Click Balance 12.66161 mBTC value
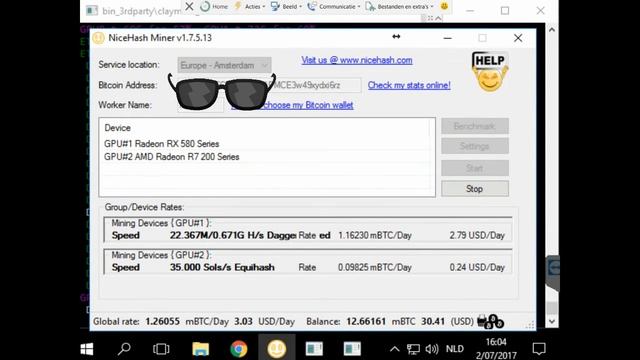Image resolution: width=640 pixels, height=360 pixels. [366, 322]
